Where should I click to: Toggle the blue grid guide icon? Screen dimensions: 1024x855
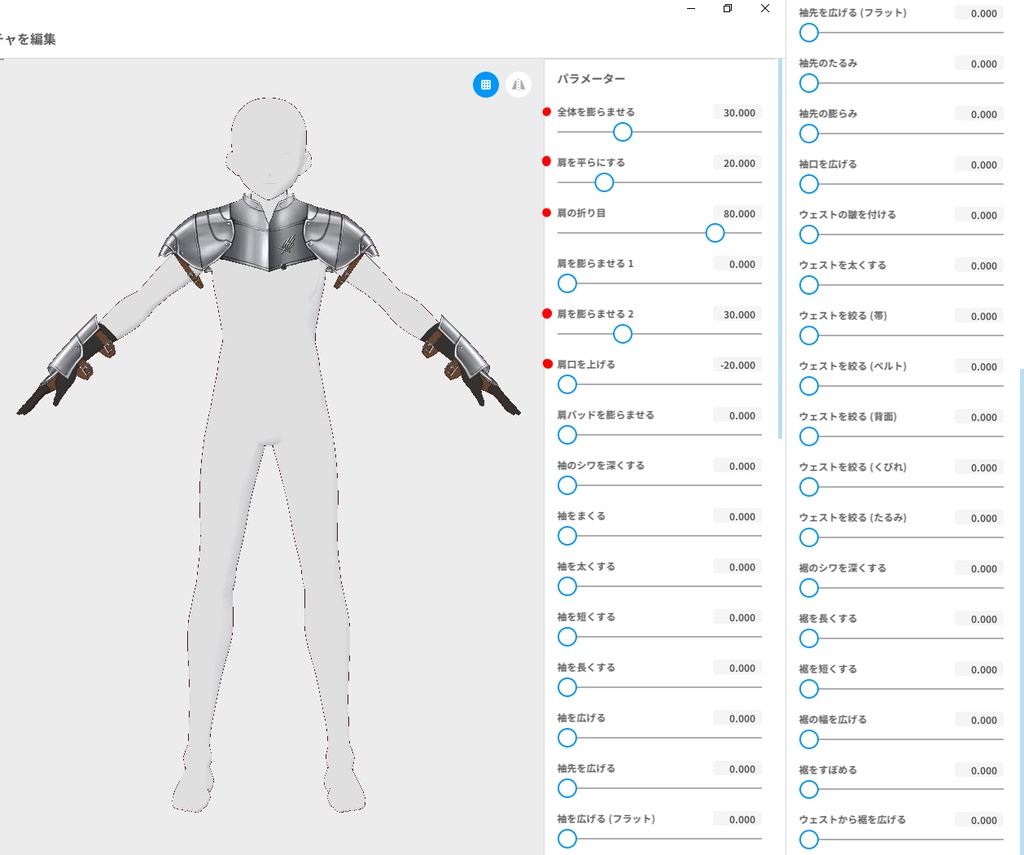485,85
